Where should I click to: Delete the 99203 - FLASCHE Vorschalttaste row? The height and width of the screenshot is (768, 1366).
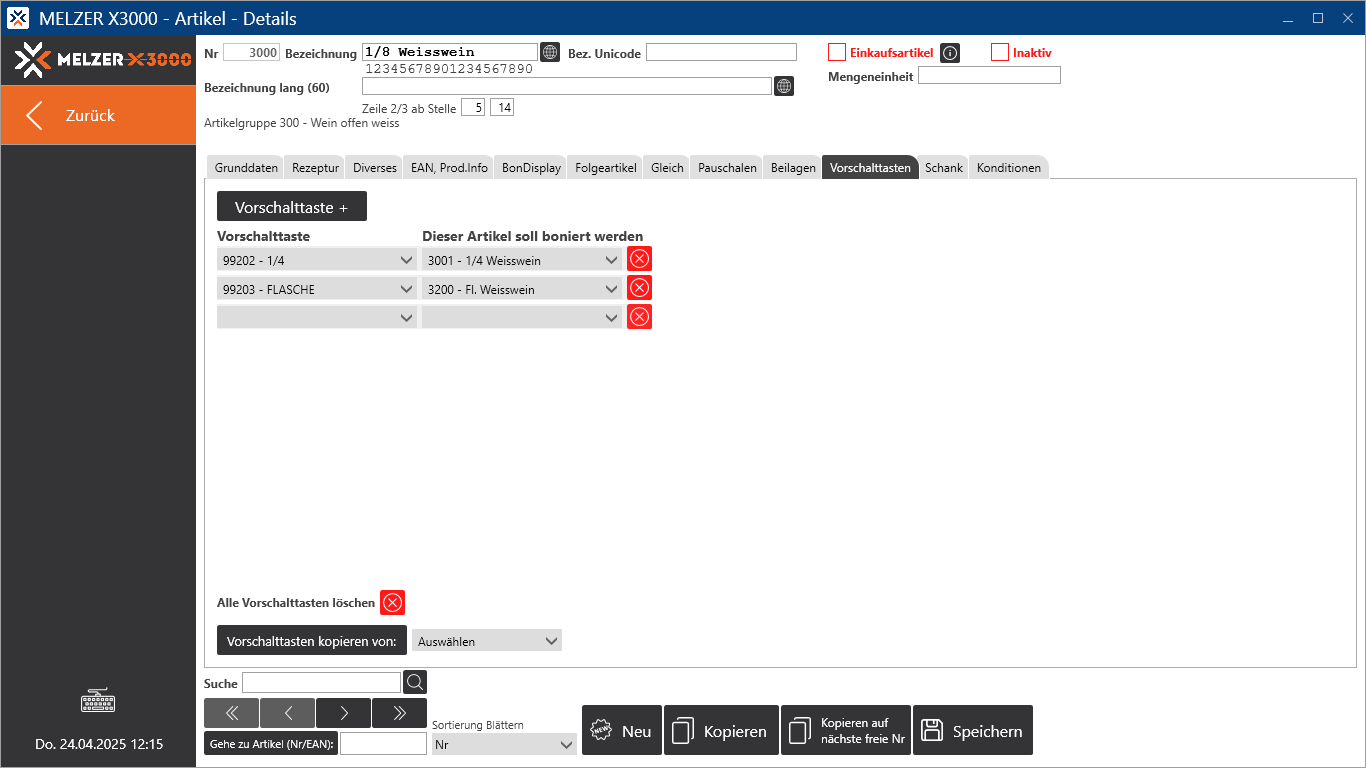coord(639,288)
